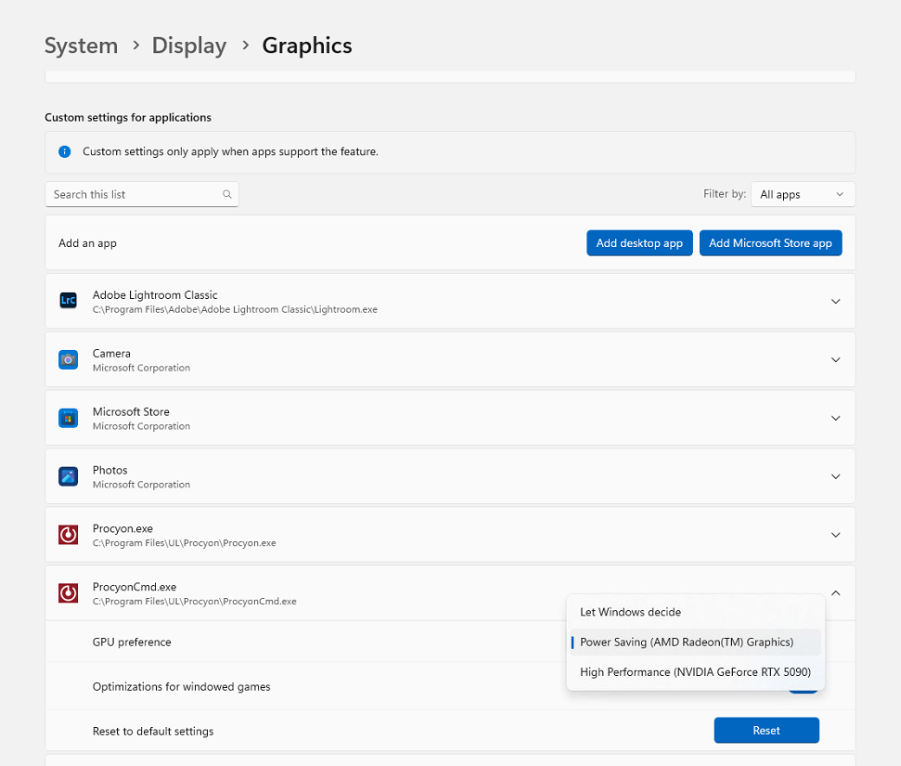The width and height of the screenshot is (901, 766).
Task: Click the Microsoft Store app icon
Action: [68, 418]
